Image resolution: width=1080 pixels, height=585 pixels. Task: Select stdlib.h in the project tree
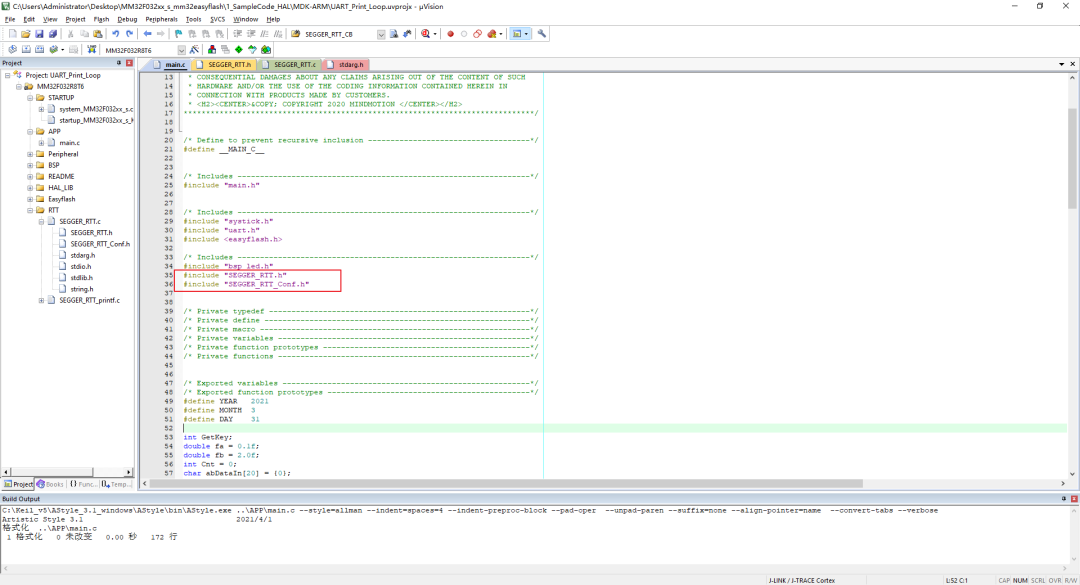click(81, 278)
